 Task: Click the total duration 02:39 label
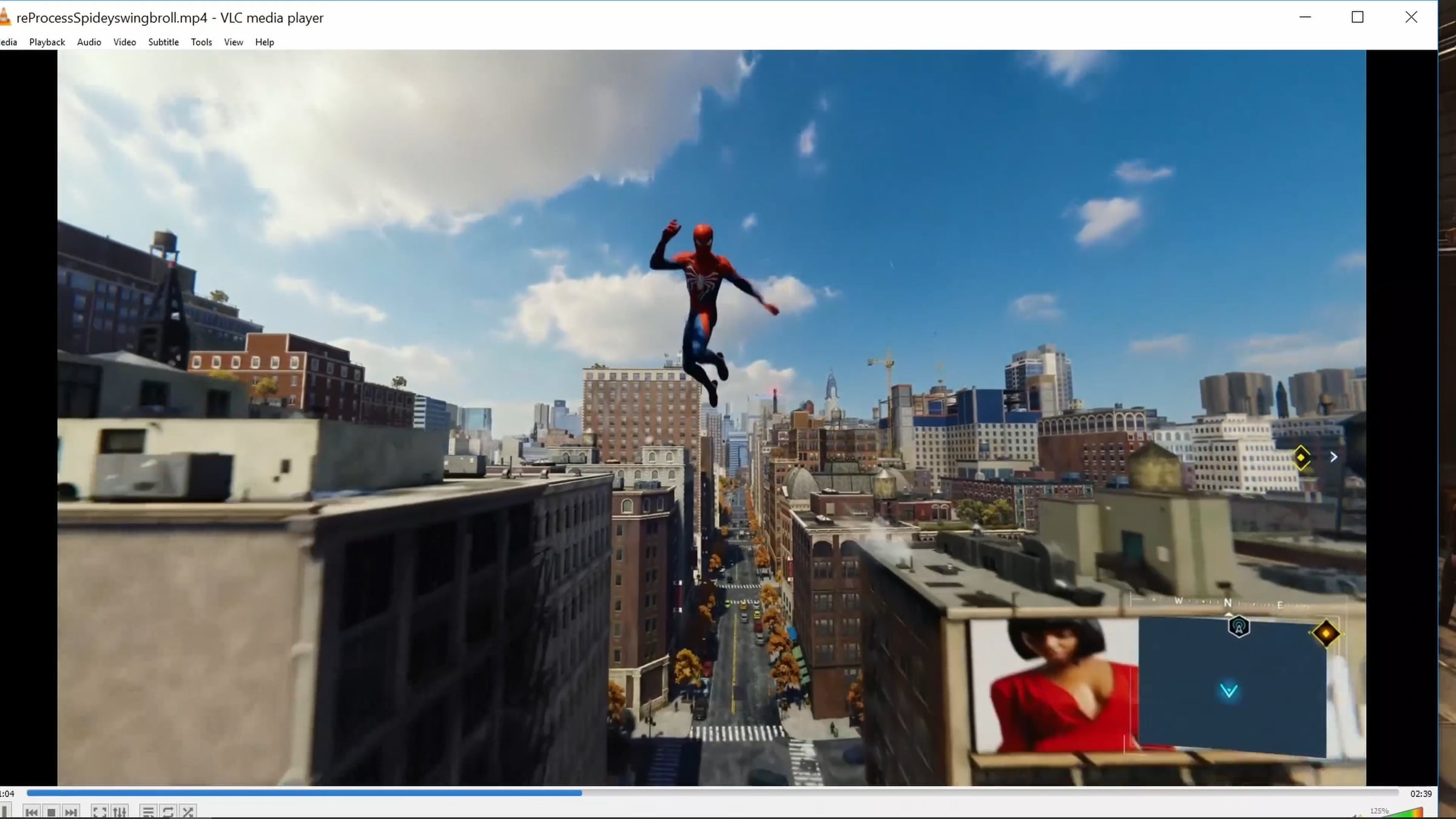(1421, 794)
